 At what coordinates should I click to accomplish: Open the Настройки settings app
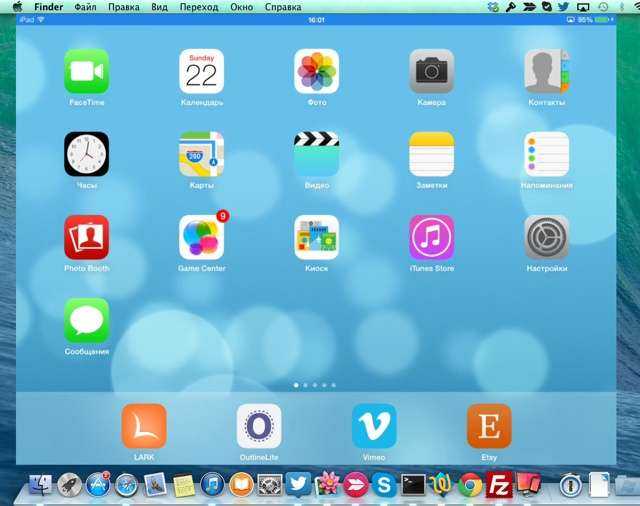(x=547, y=237)
